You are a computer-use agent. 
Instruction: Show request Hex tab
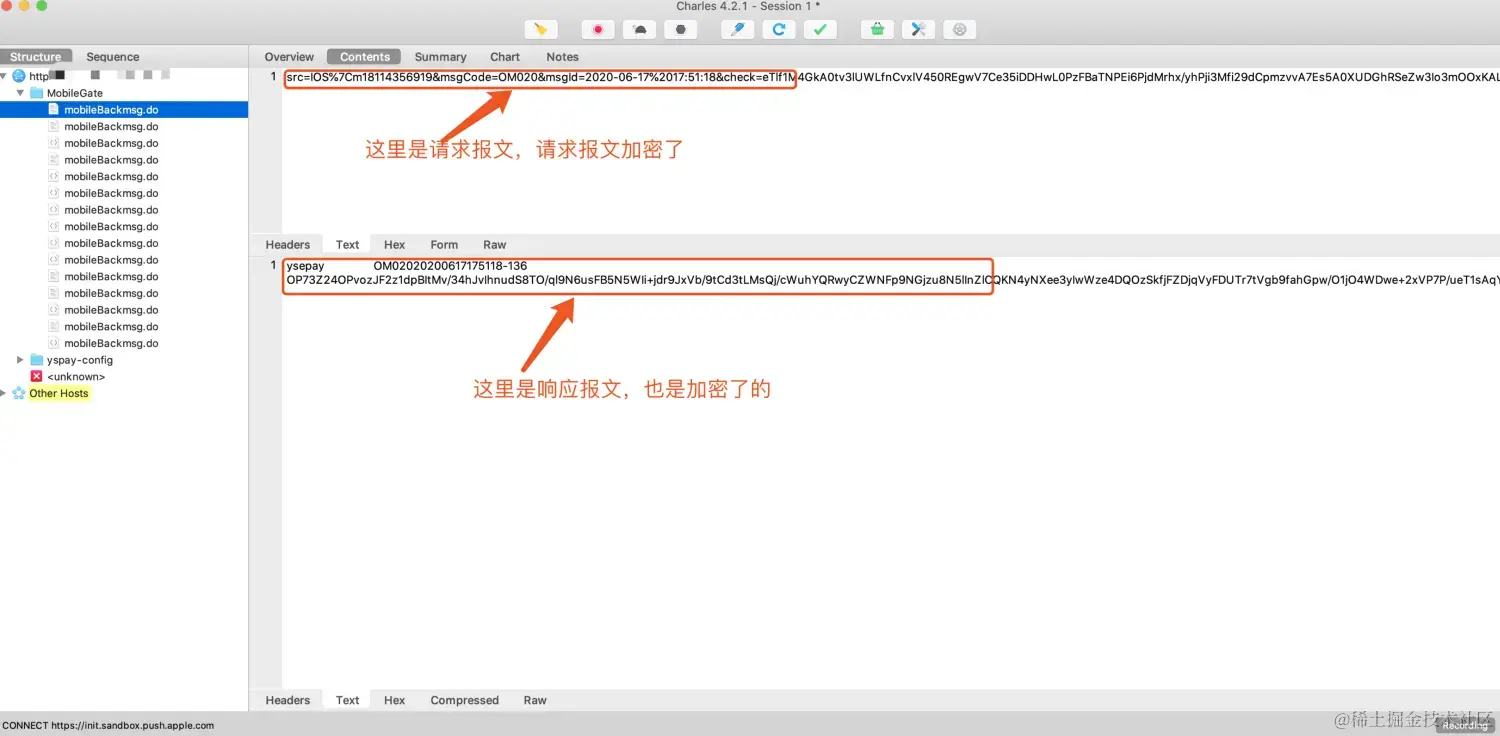pyautogui.click(x=395, y=245)
